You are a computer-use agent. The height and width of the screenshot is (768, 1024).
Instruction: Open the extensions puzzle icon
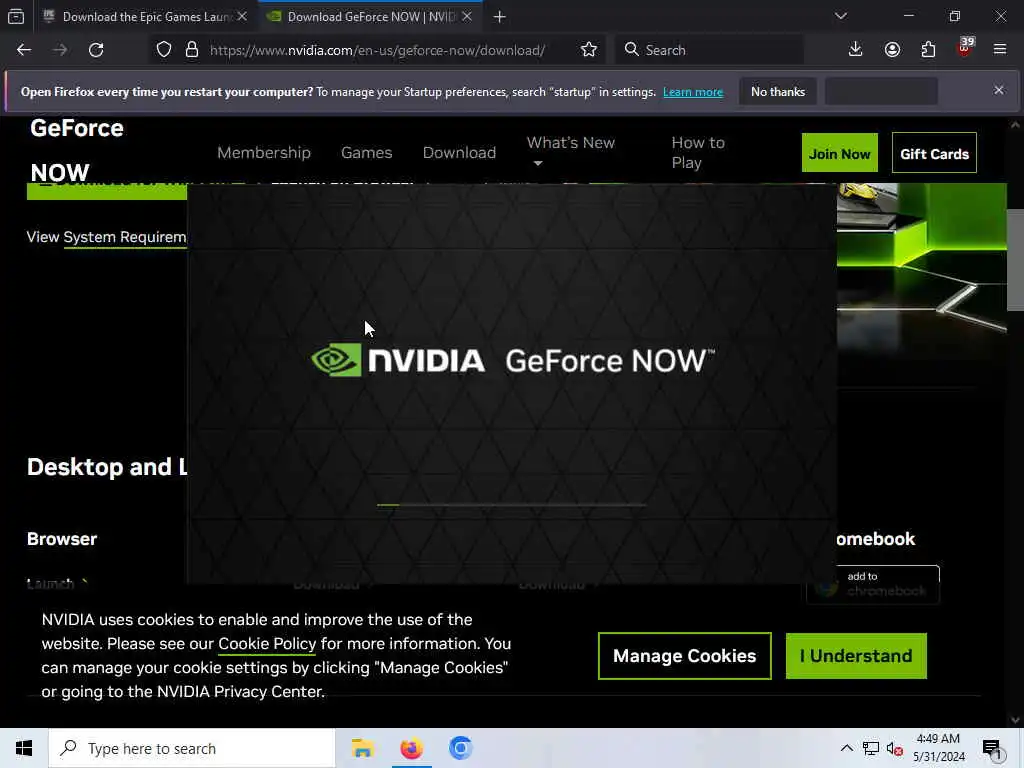(928, 50)
